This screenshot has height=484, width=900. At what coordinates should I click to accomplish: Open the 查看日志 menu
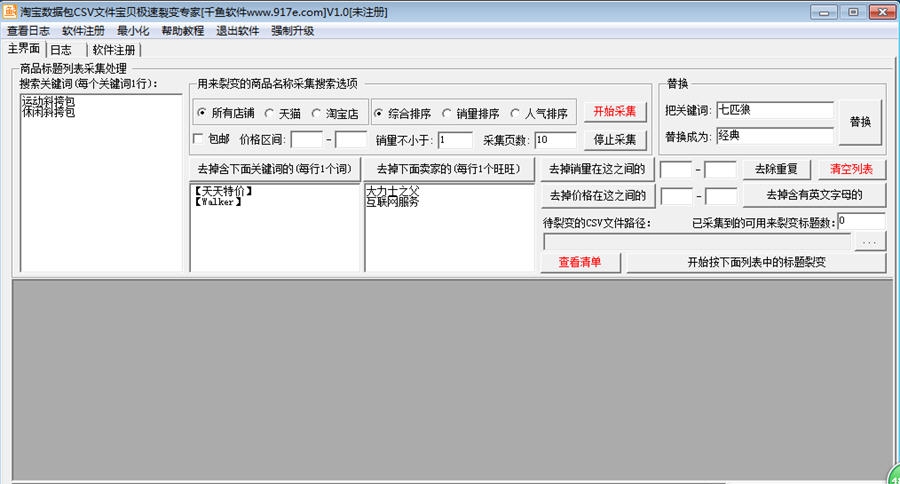click(28, 31)
